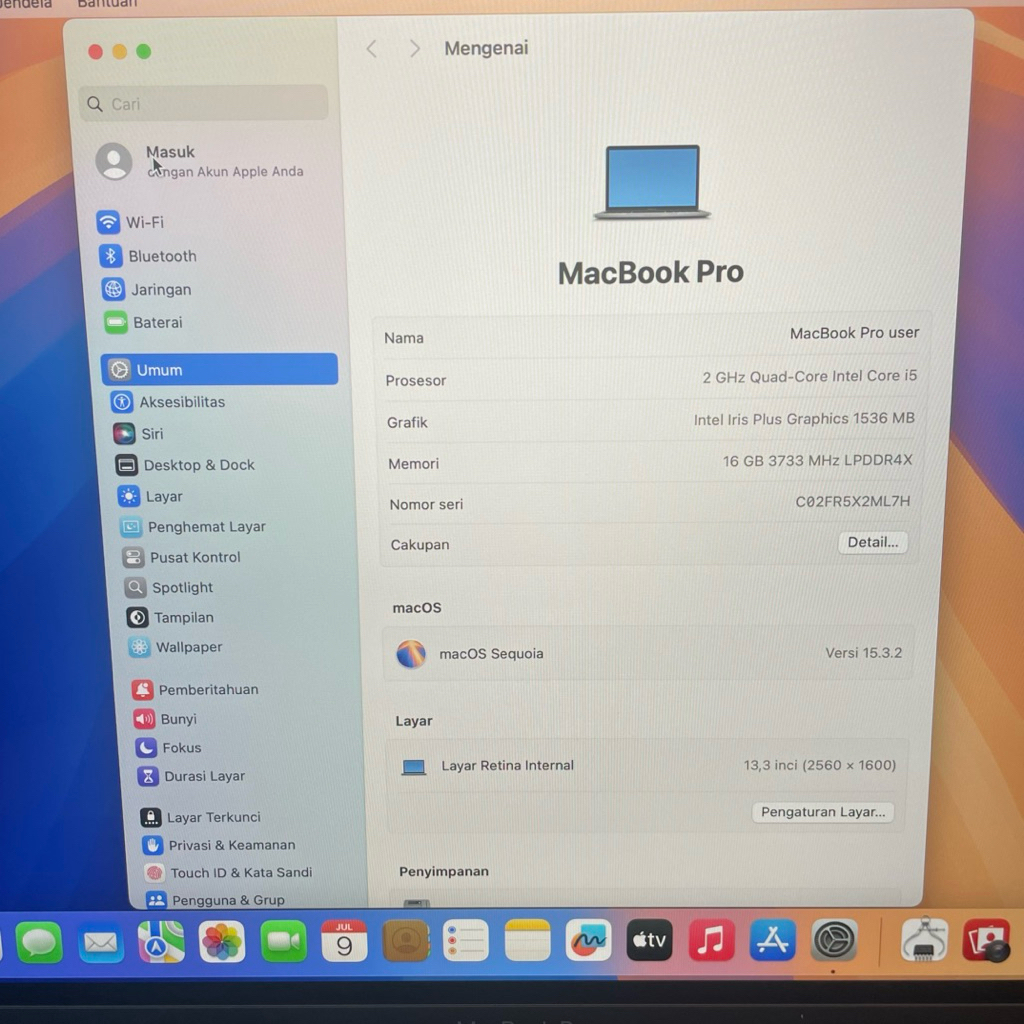Open the Bantuan menu in menu bar
Image resolution: width=1024 pixels, height=1024 pixels.
click(108, 4)
